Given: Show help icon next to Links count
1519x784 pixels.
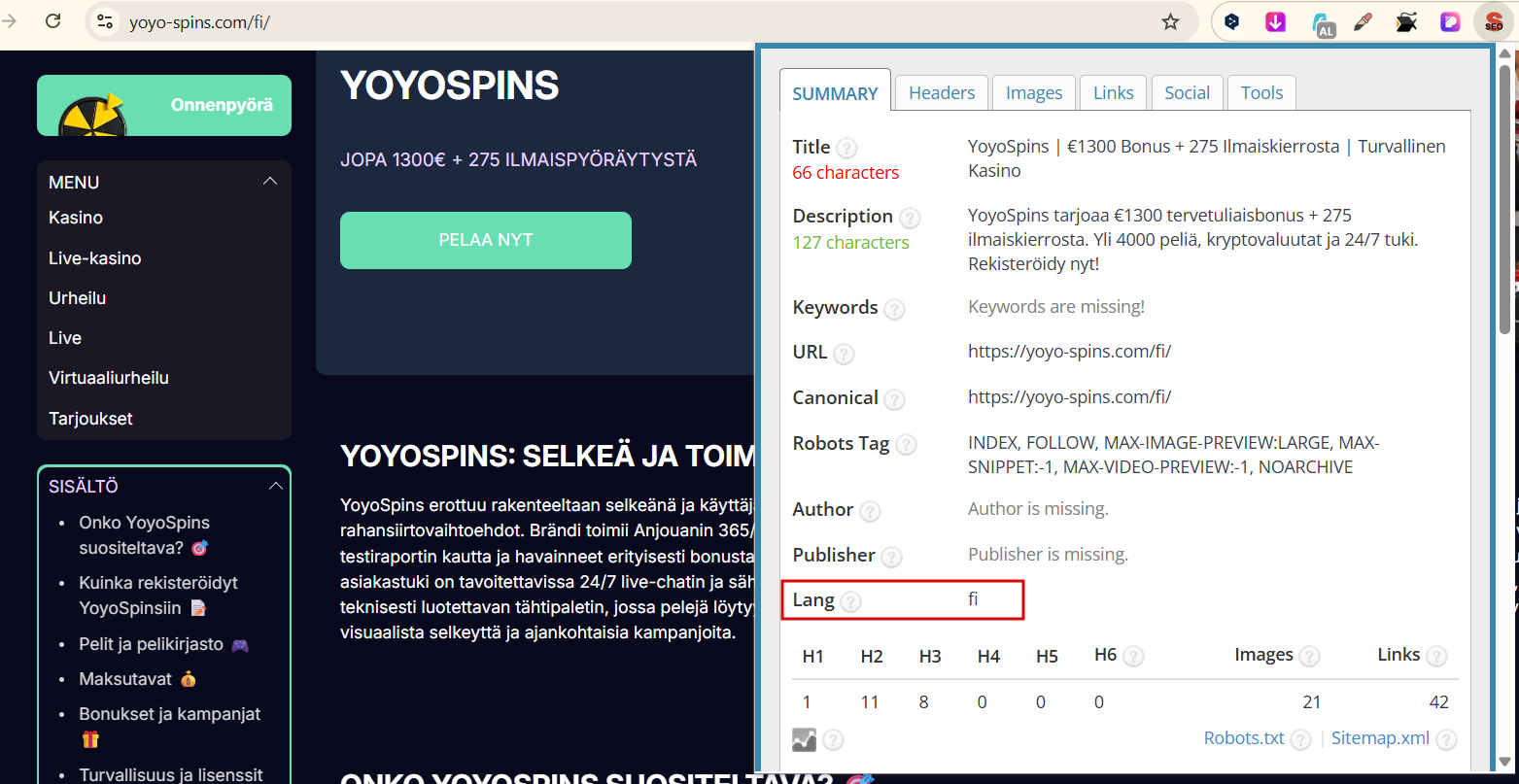Looking at the screenshot, I should (1436, 657).
